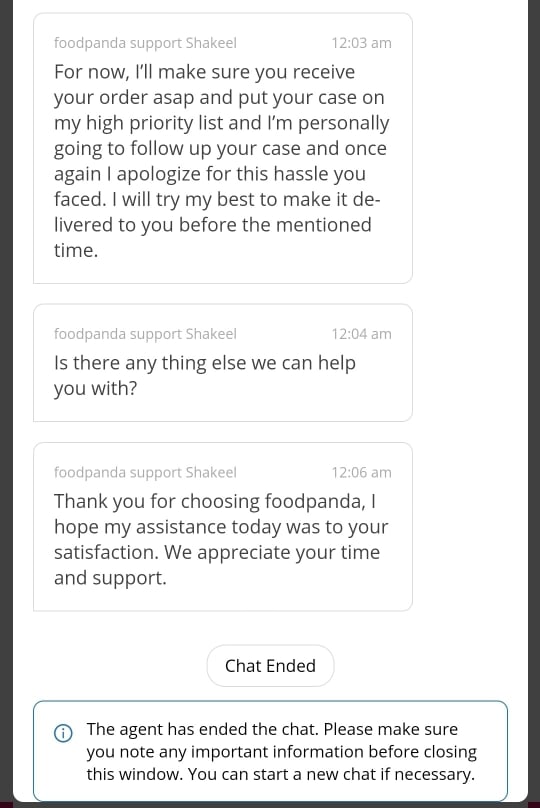
Task: Click the 12:03 am timestamp
Action: [x=361, y=43]
